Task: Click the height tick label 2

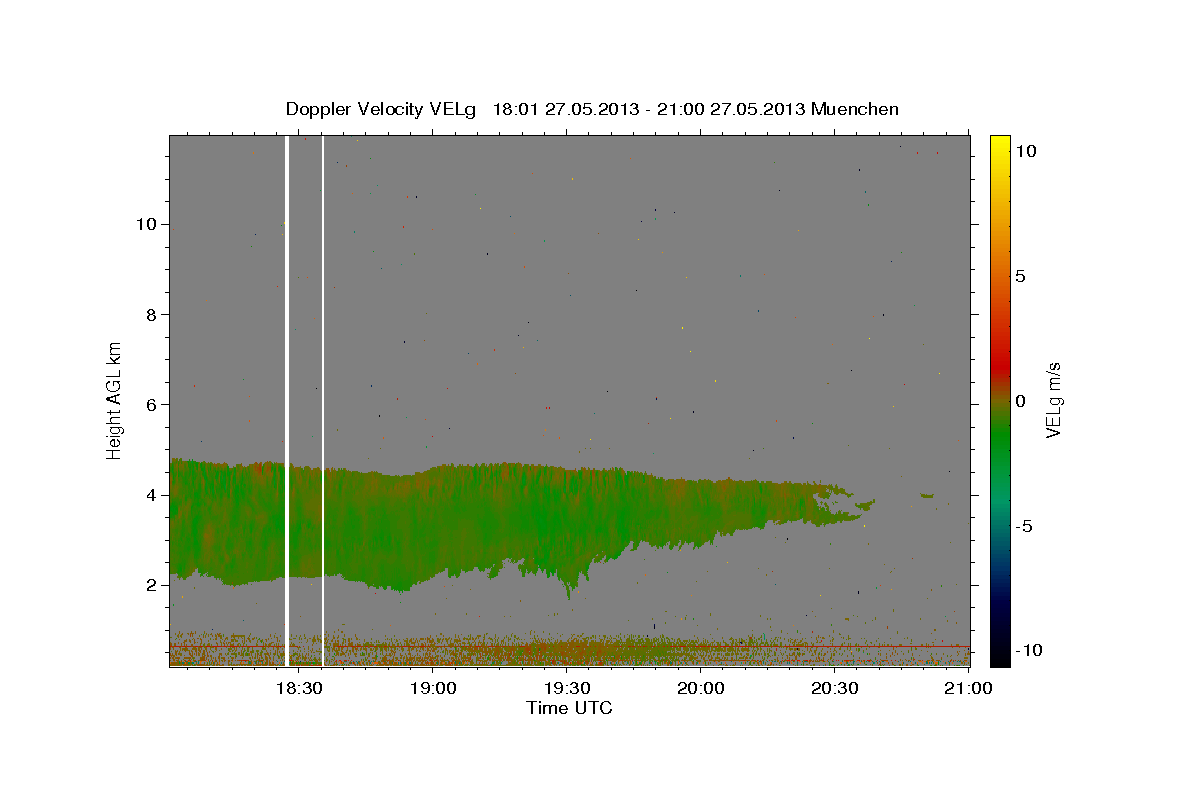Action: point(150,585)
